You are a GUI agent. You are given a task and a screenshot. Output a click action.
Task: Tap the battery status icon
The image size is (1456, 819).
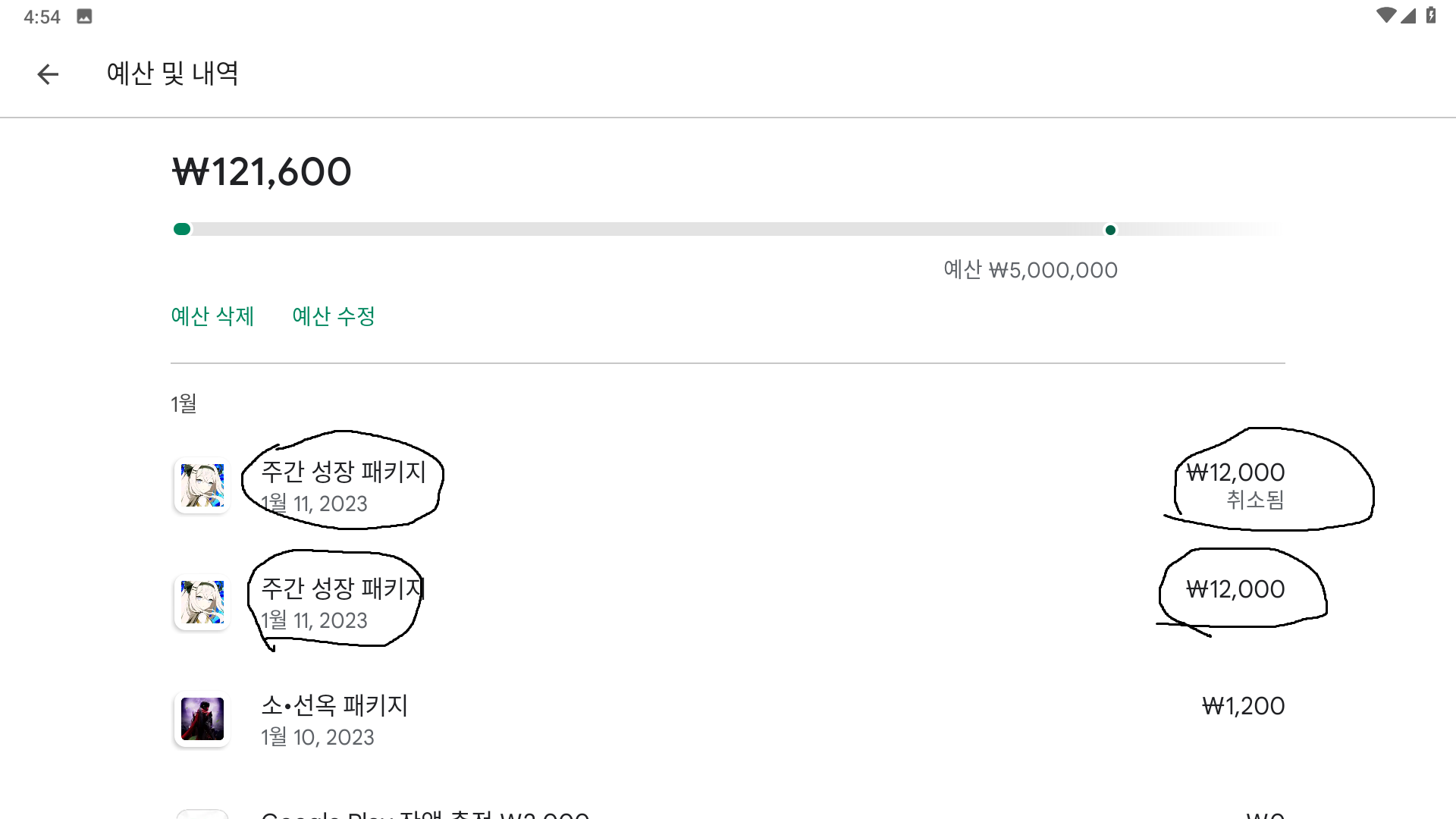point(1431,16)
